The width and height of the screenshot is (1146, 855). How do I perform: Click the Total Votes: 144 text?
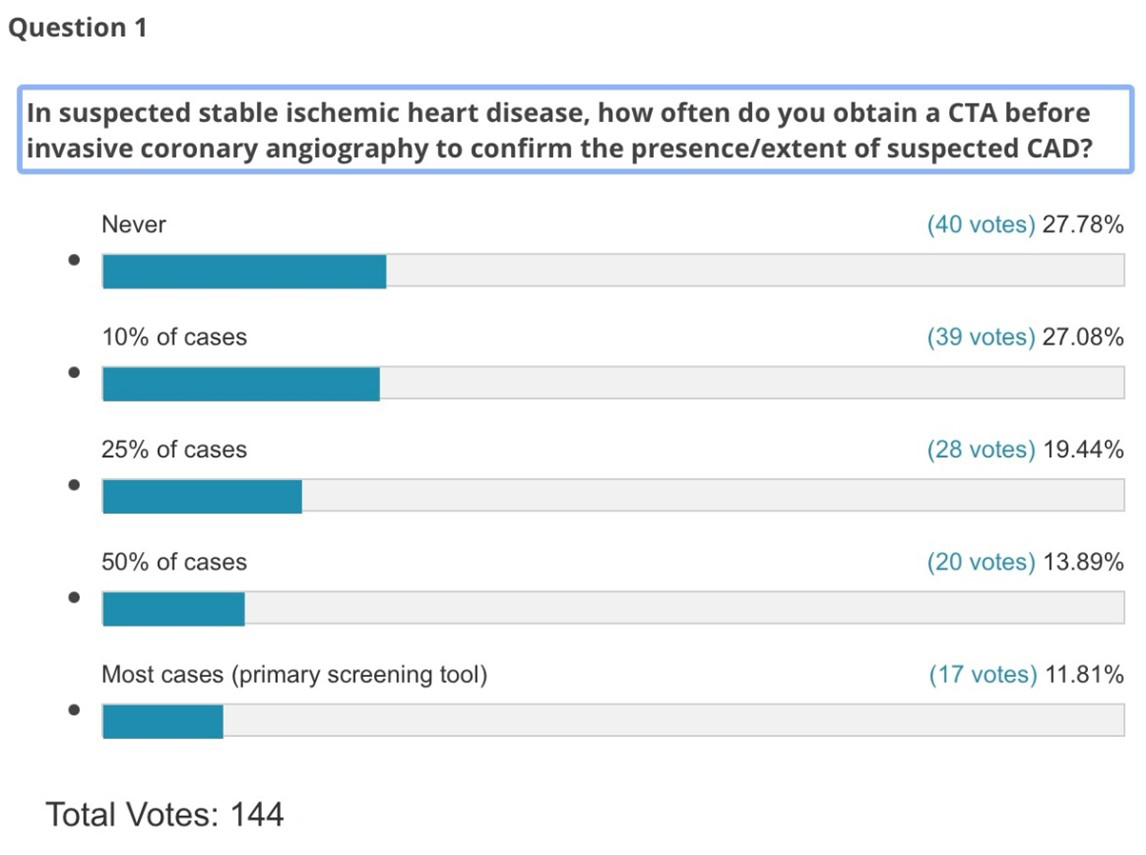coord(165,814)
